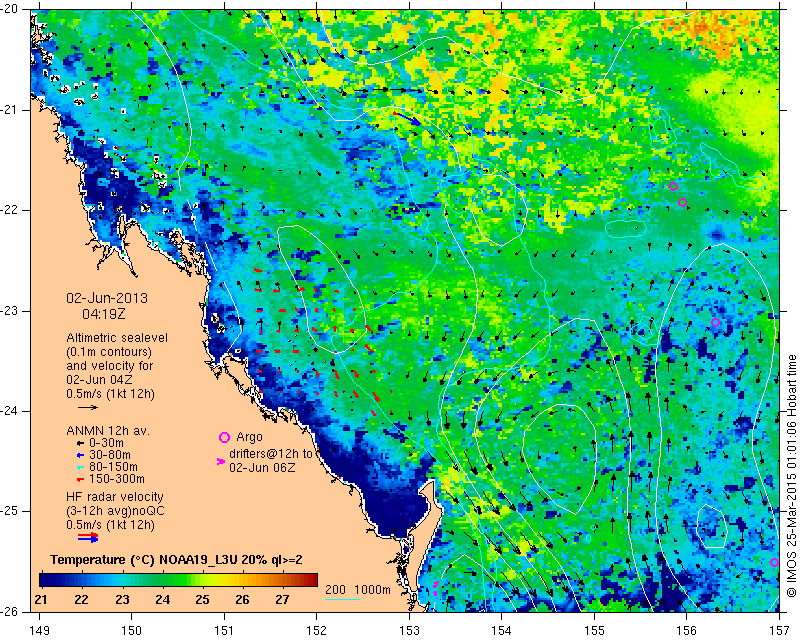The image size is (800, 640).
Task: Click the longitude axis label 157
Action: click(779, 631)
